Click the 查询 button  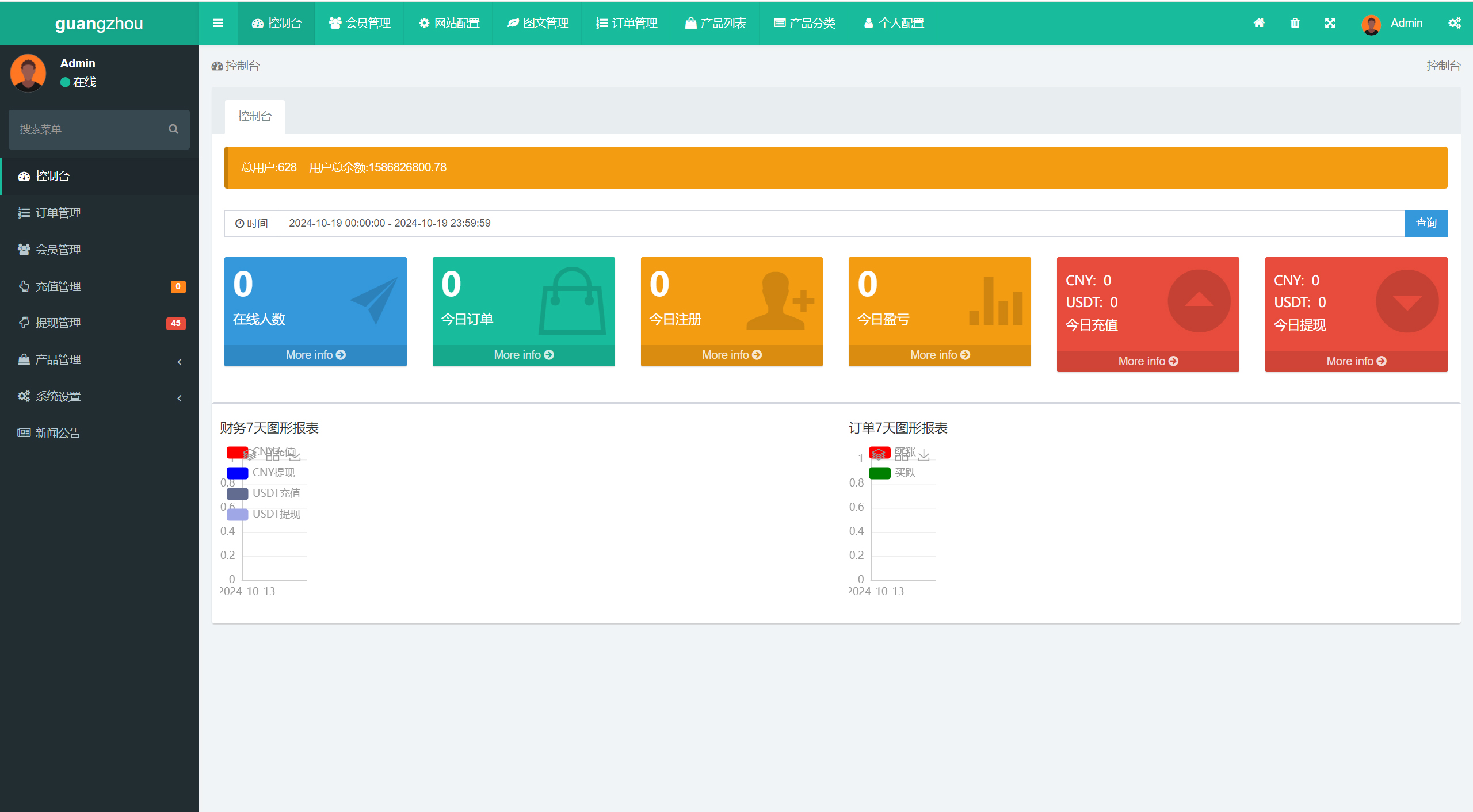tap(1425, 223)
